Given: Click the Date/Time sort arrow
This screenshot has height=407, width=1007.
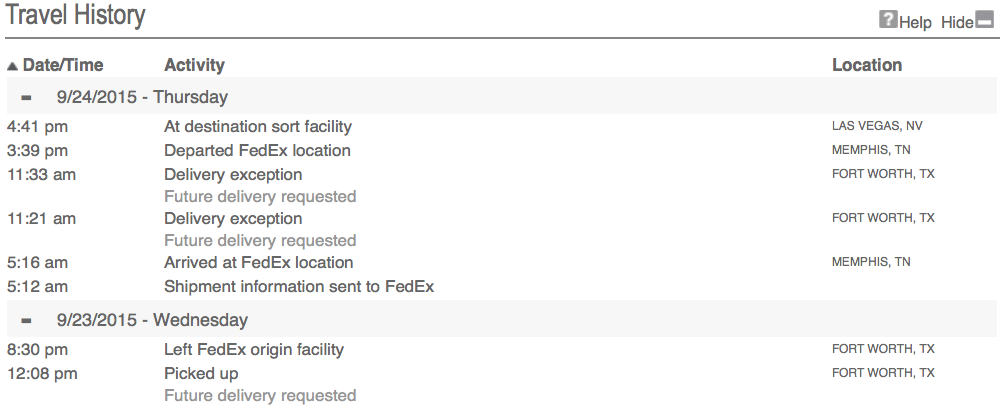Looking at the screenshot, I should 12,65.
